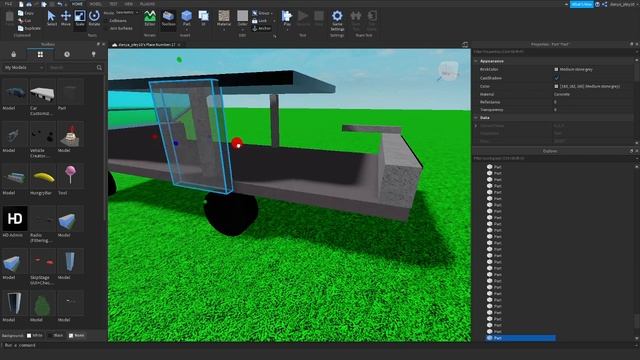This screenshot has width=640, height=360.
Task: Click Duplicate in Clipboard group
Action: pos(29,28)
